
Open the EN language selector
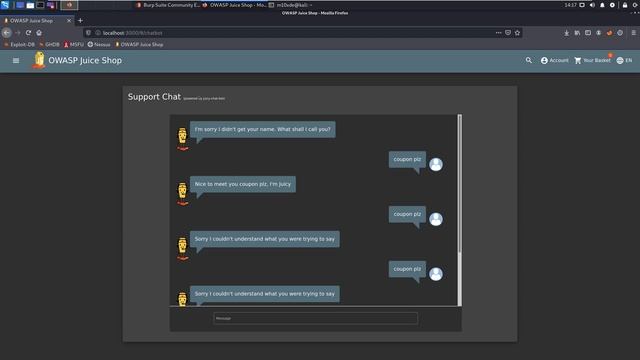624,60
